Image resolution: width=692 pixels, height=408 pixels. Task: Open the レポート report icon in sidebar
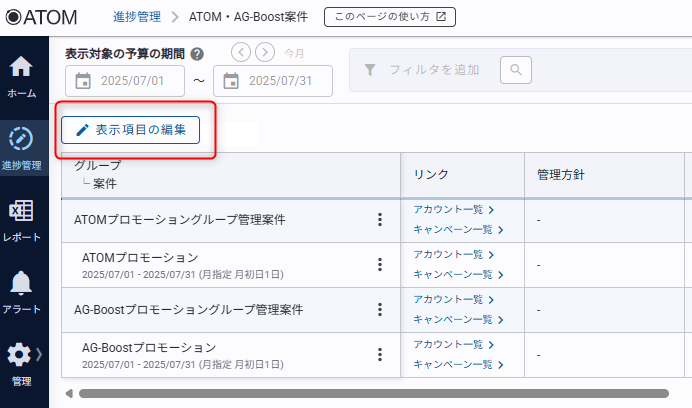coord(22,218)
